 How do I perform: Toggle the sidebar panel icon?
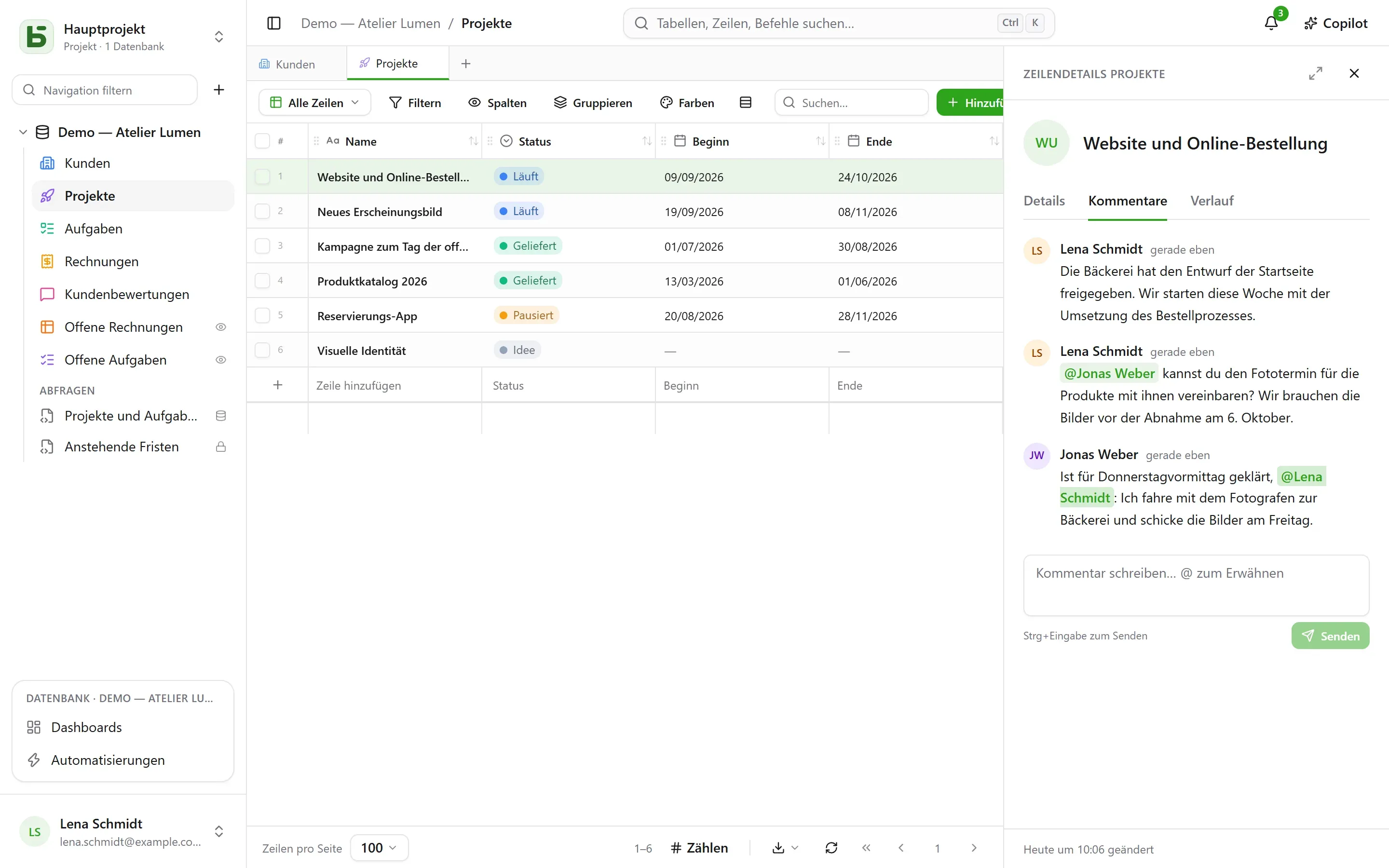tap(274, 23)
